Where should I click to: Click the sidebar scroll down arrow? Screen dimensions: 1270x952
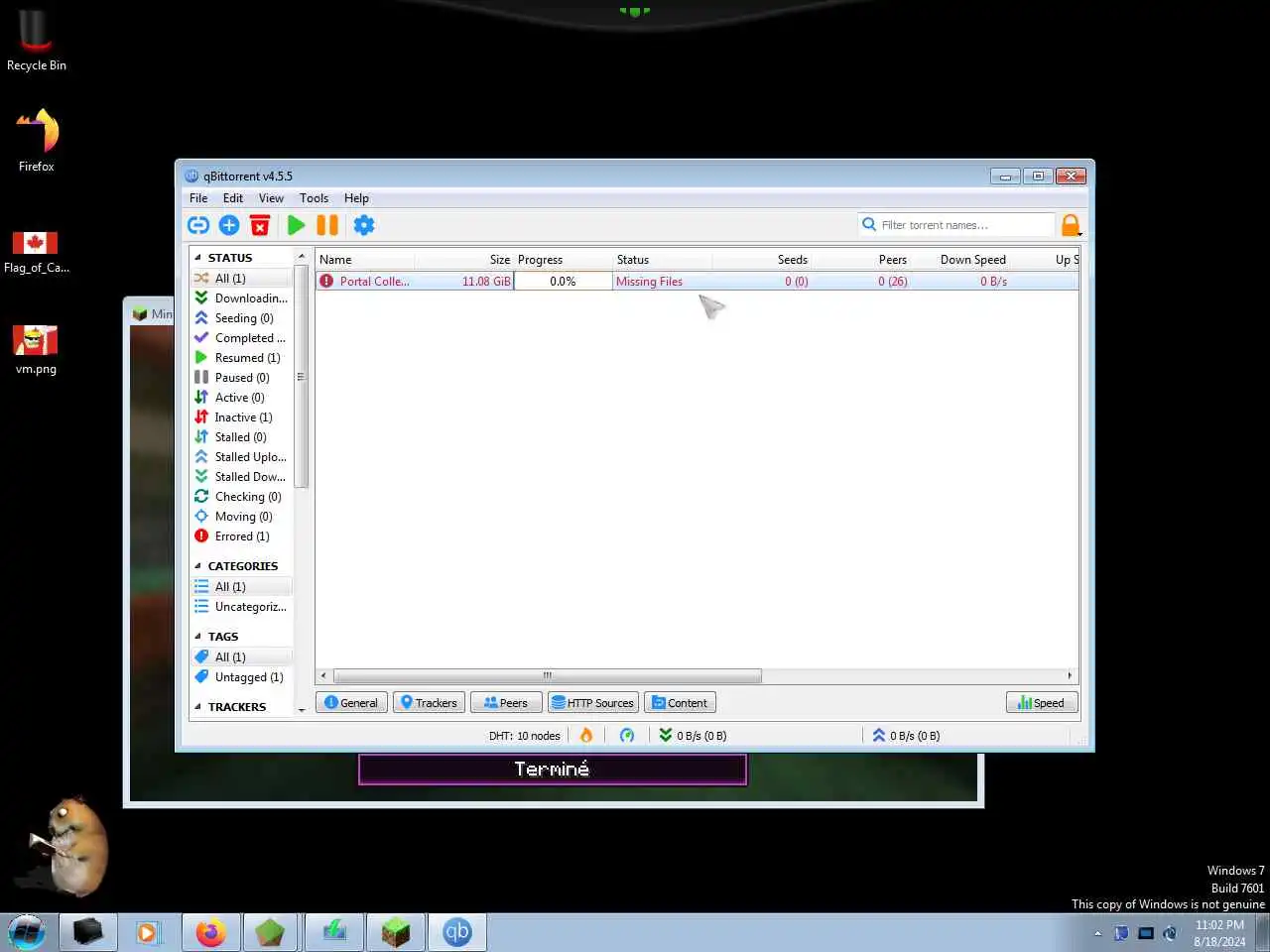pos(302,710)
